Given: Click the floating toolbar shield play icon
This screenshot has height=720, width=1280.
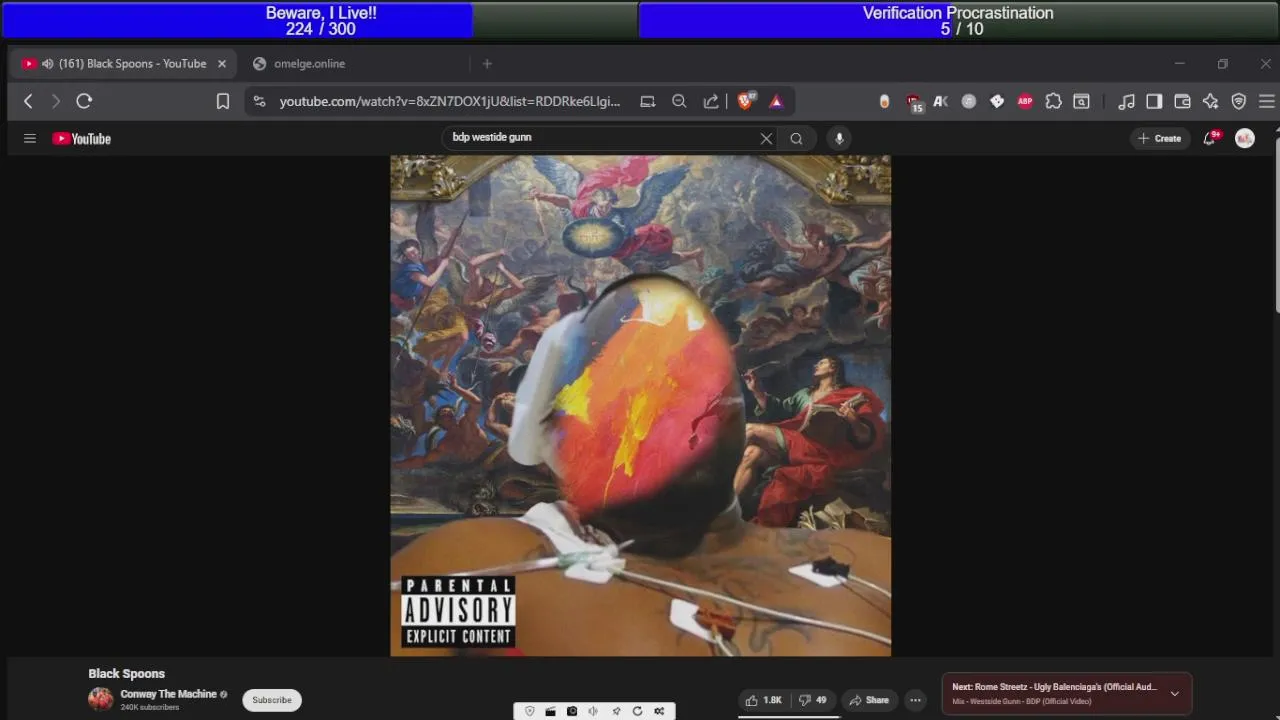Looking at the screenshot, I should coord(530,711).
